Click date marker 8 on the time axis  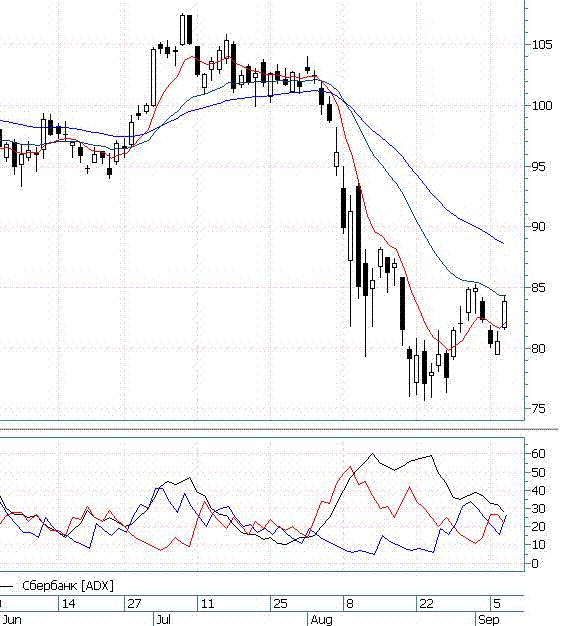(x=350, y=603)
